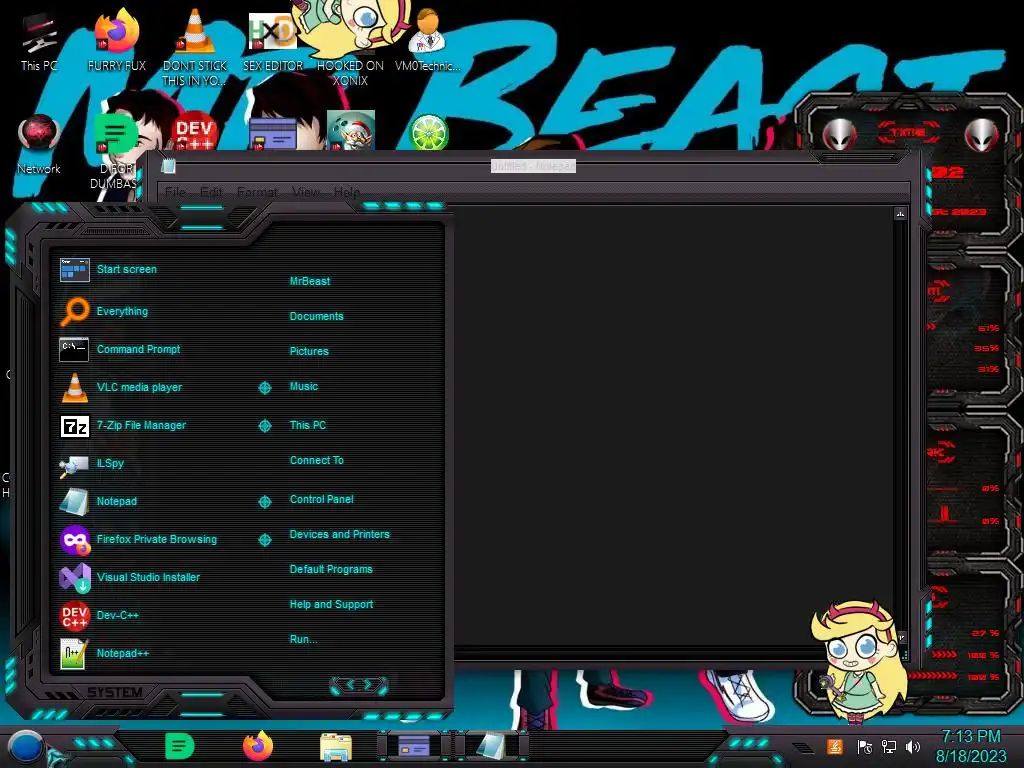
Task: Select VM0Technic doctor desktop icon
Action: [x=428, y=40]
